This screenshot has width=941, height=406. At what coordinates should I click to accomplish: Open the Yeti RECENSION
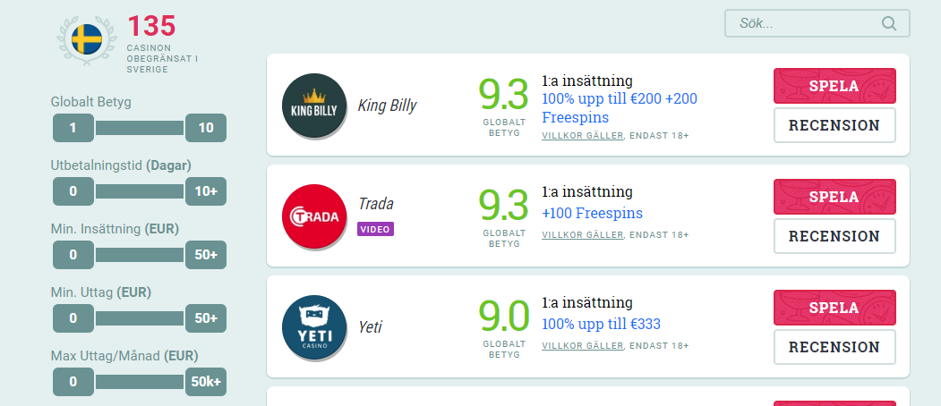pos(834,347)
